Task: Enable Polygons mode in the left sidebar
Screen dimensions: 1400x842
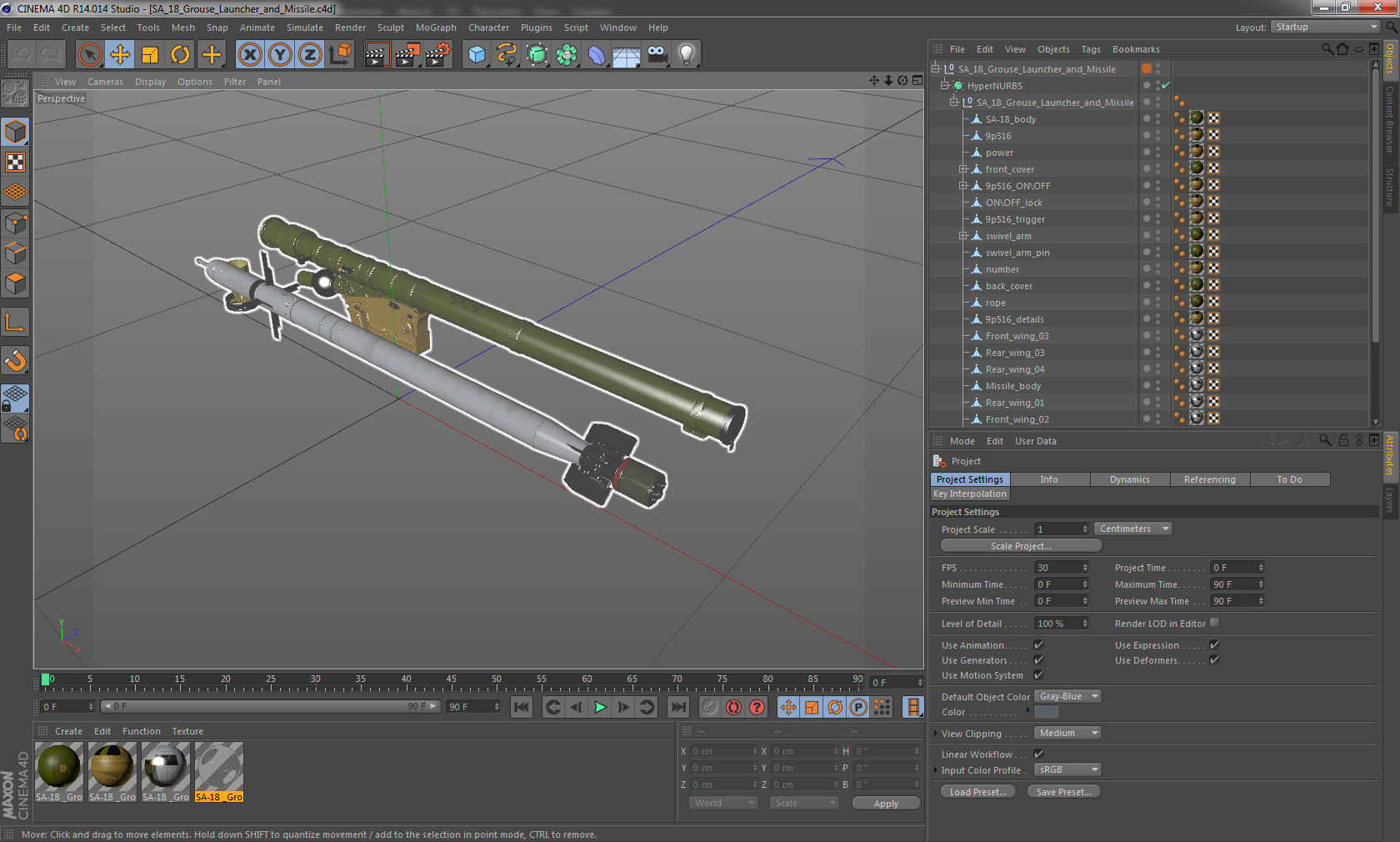Action: [16, 283]
